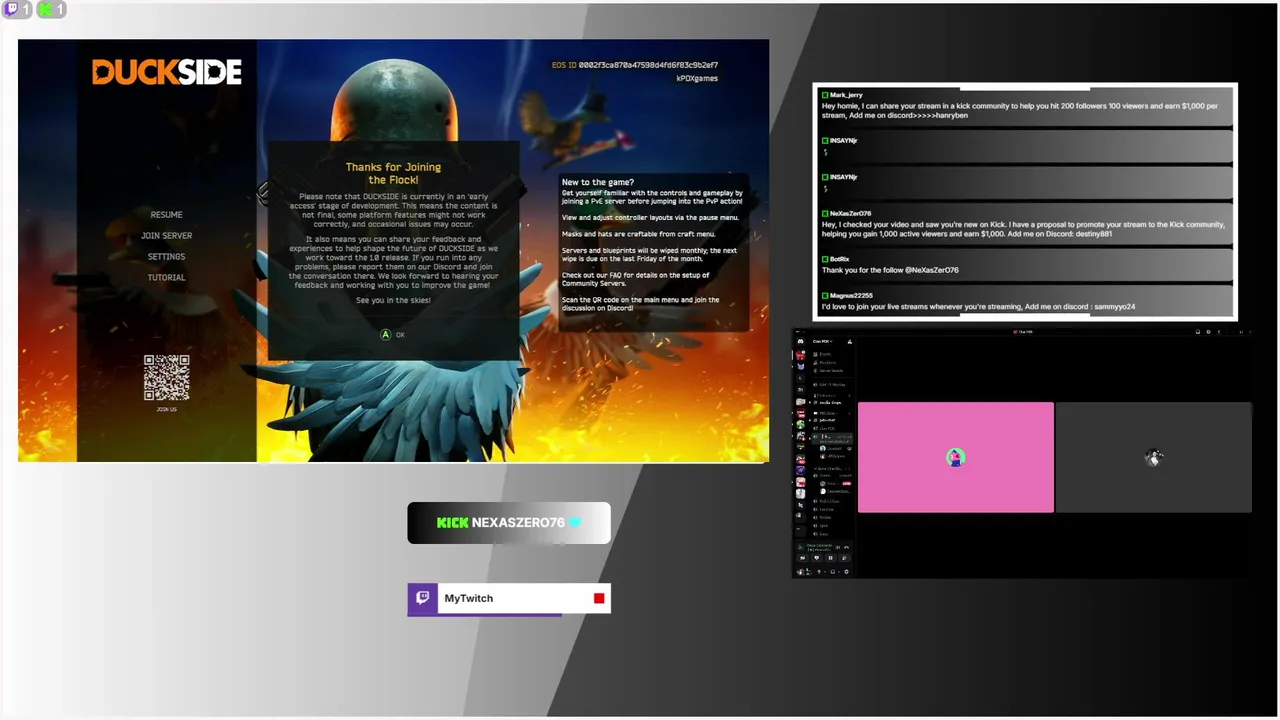The width and height of the screenshot is (1280, 720).
Task: Open Discord user settings gear
Action: [x=846, y=571]
